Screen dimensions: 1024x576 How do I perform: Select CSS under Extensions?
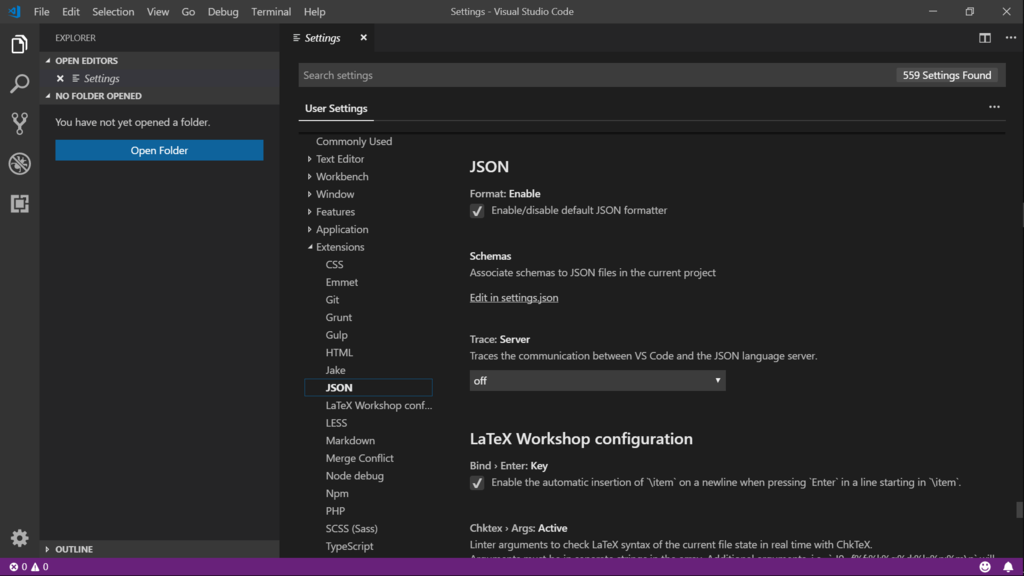[334, 264]
